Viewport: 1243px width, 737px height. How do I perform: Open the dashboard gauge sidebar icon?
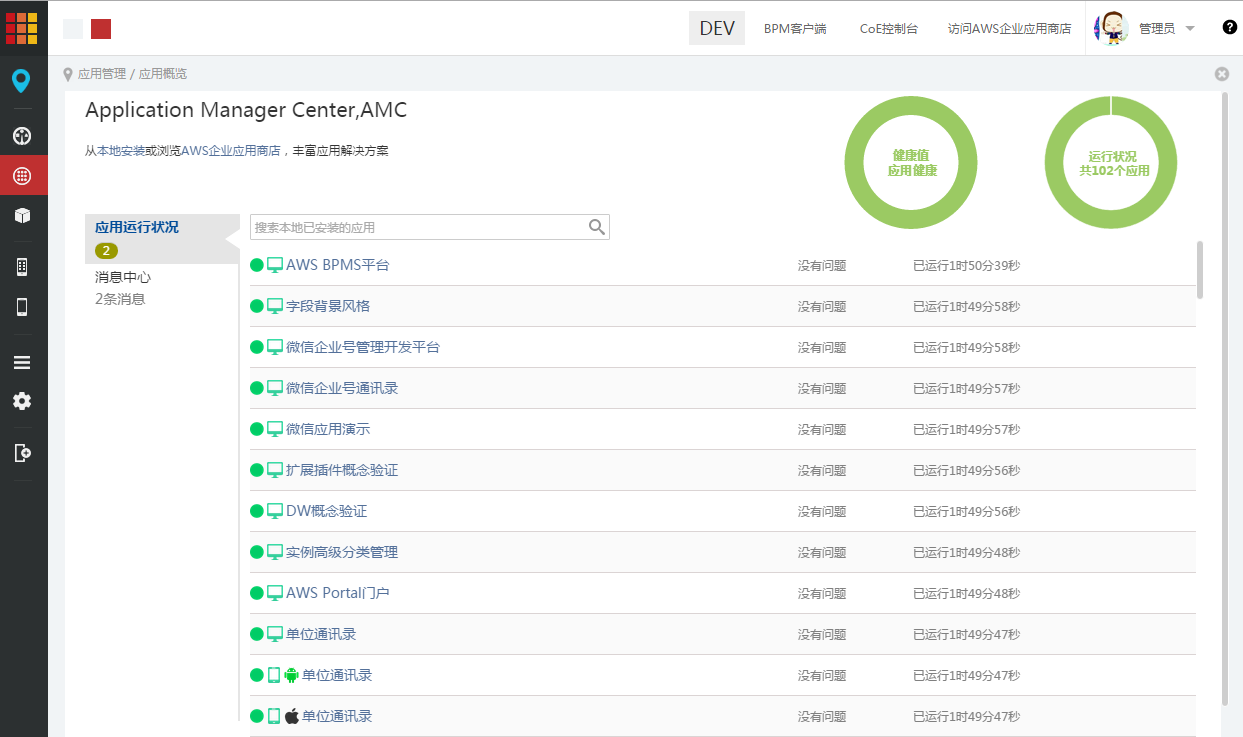22,136
